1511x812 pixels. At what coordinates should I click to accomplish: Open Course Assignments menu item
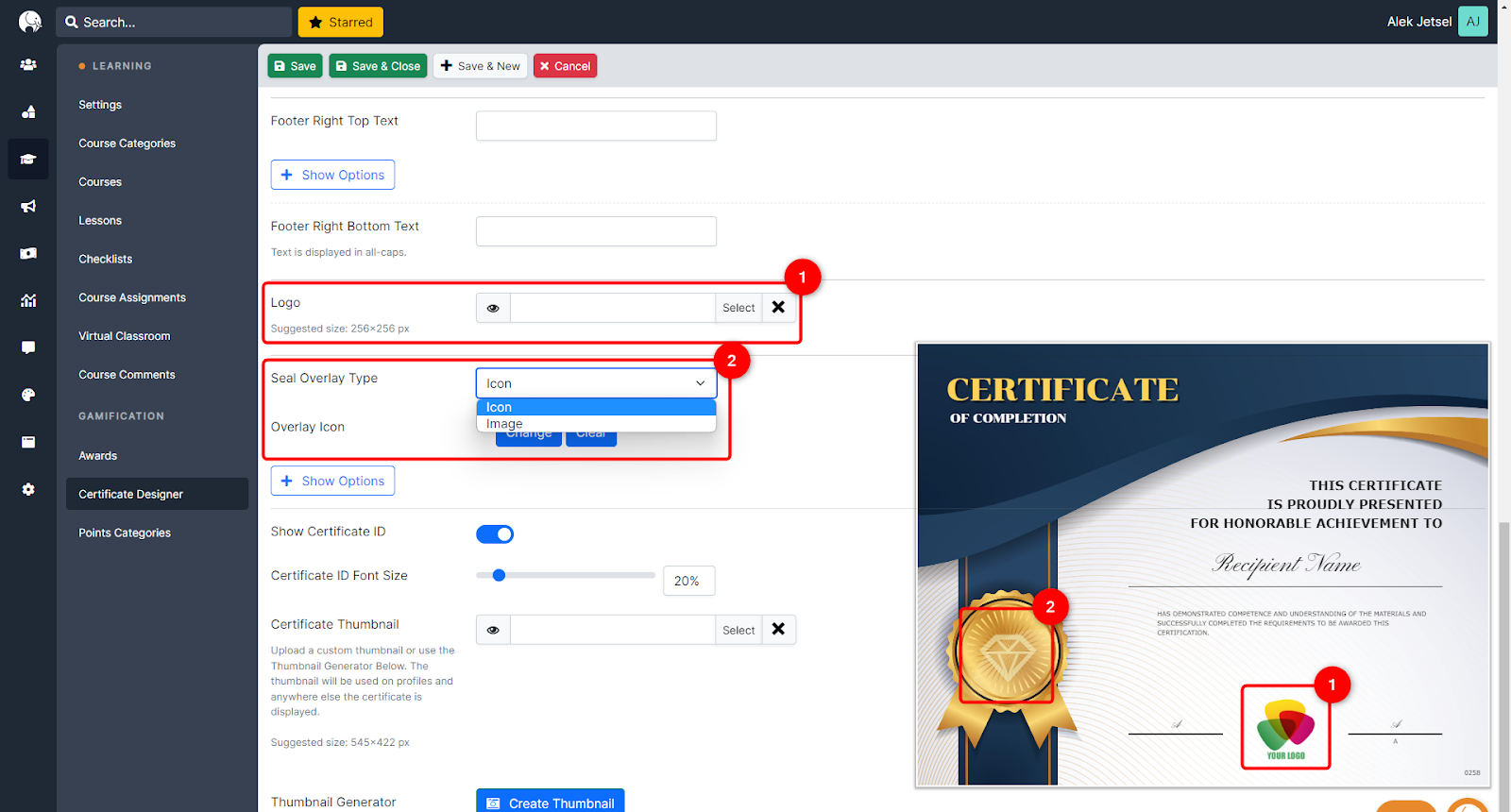132,297
